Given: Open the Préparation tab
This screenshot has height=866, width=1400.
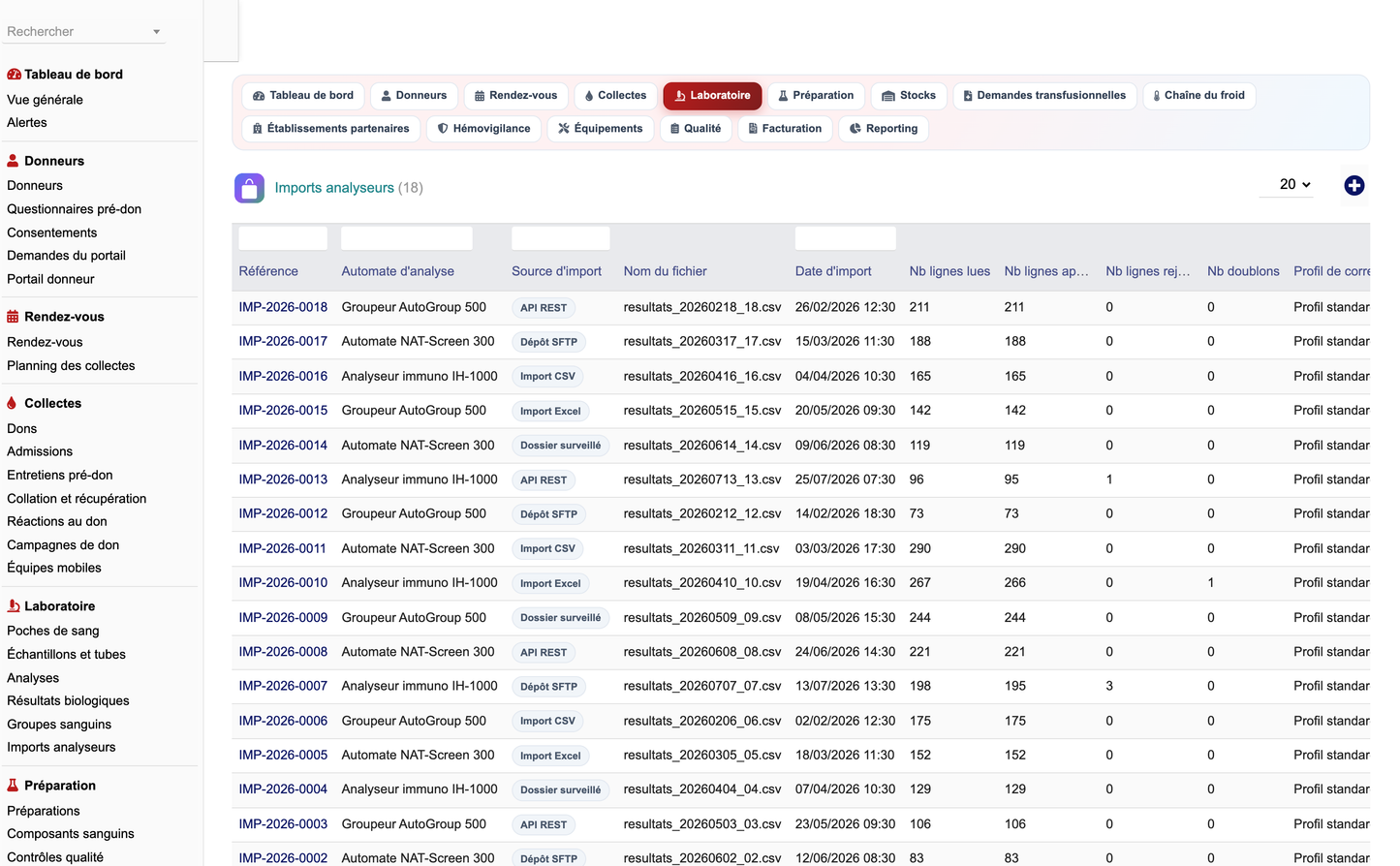Looking at the screenshot, I should [x=817, y=96].
